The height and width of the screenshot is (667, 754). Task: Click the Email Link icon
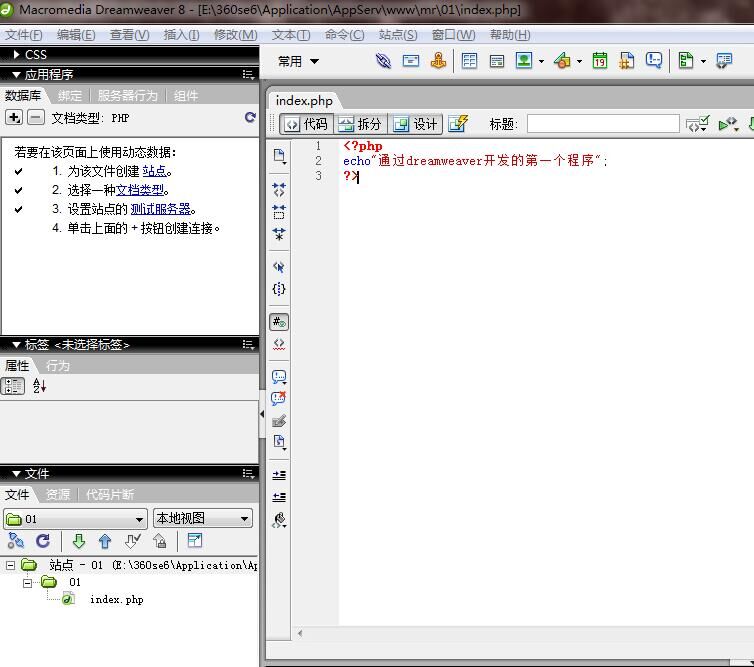[411, 61]
